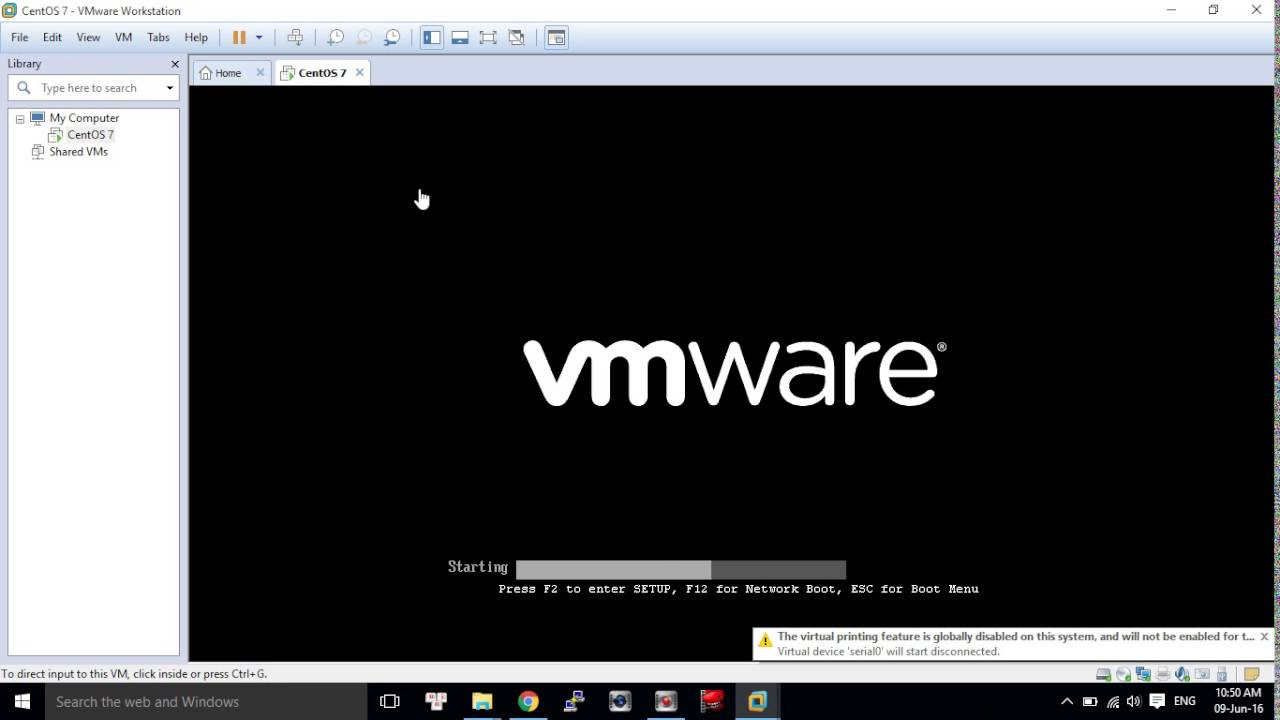Toggle the thumbnail bar view

coord(460,37)
